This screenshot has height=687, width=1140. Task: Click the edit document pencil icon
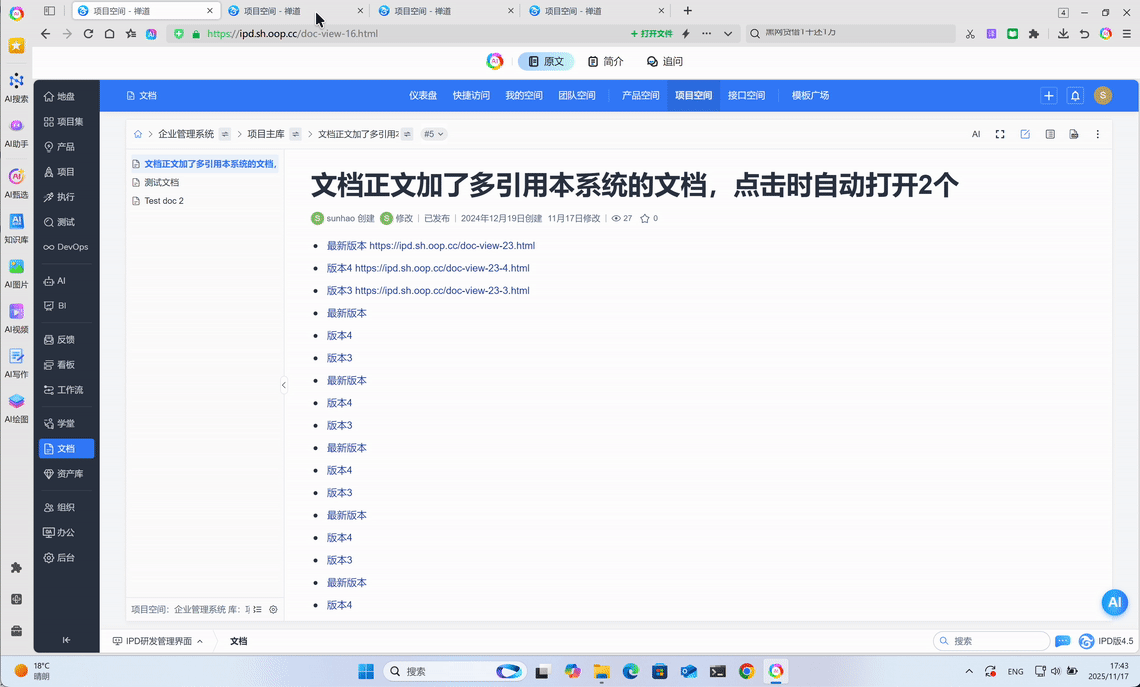tap(1025, 133)
